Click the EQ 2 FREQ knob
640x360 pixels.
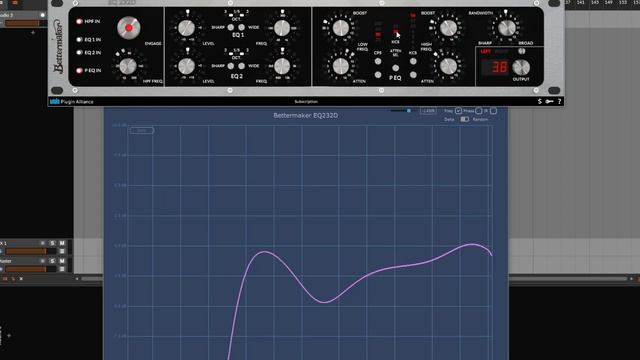282,66
